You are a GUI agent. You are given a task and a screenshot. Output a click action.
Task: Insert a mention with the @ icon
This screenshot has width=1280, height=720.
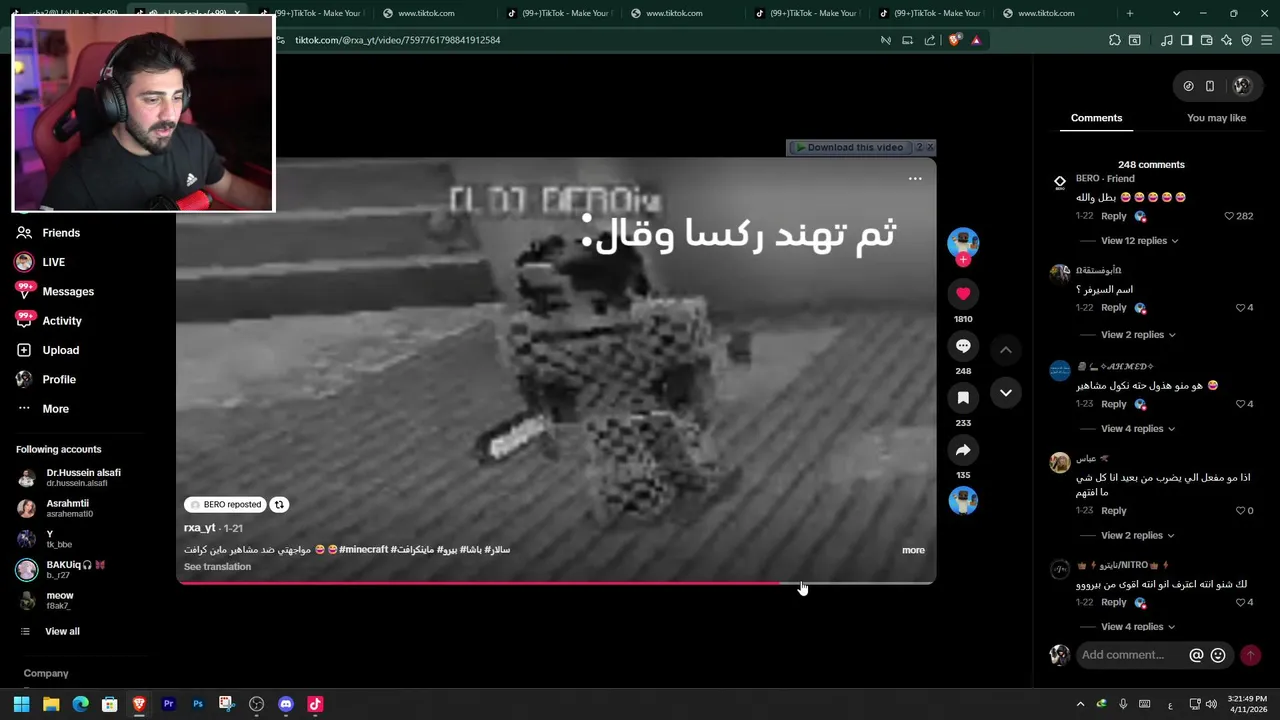pos(1196,655)
